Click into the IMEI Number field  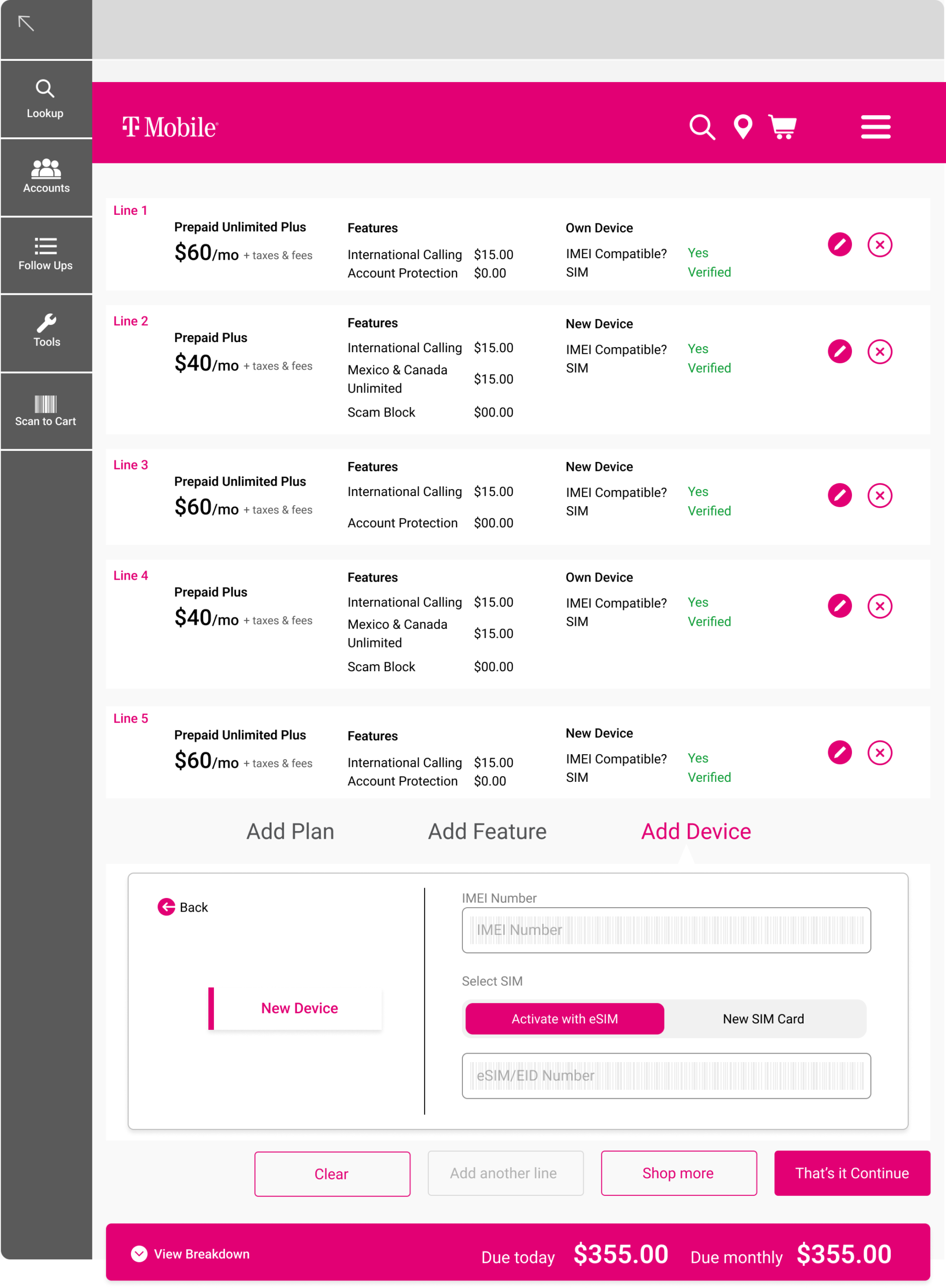coord(666,930)
